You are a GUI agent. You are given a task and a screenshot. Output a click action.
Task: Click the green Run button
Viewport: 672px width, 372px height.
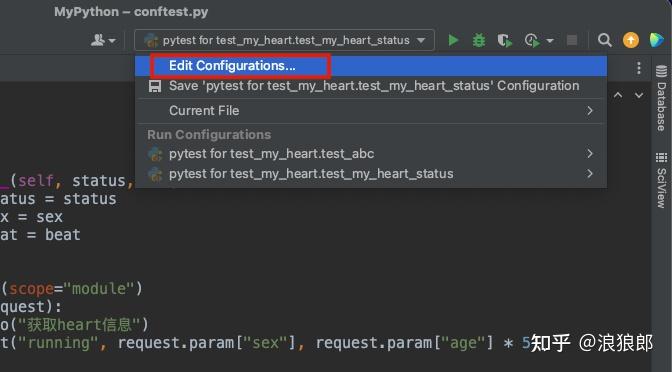(x=453, y=40)
